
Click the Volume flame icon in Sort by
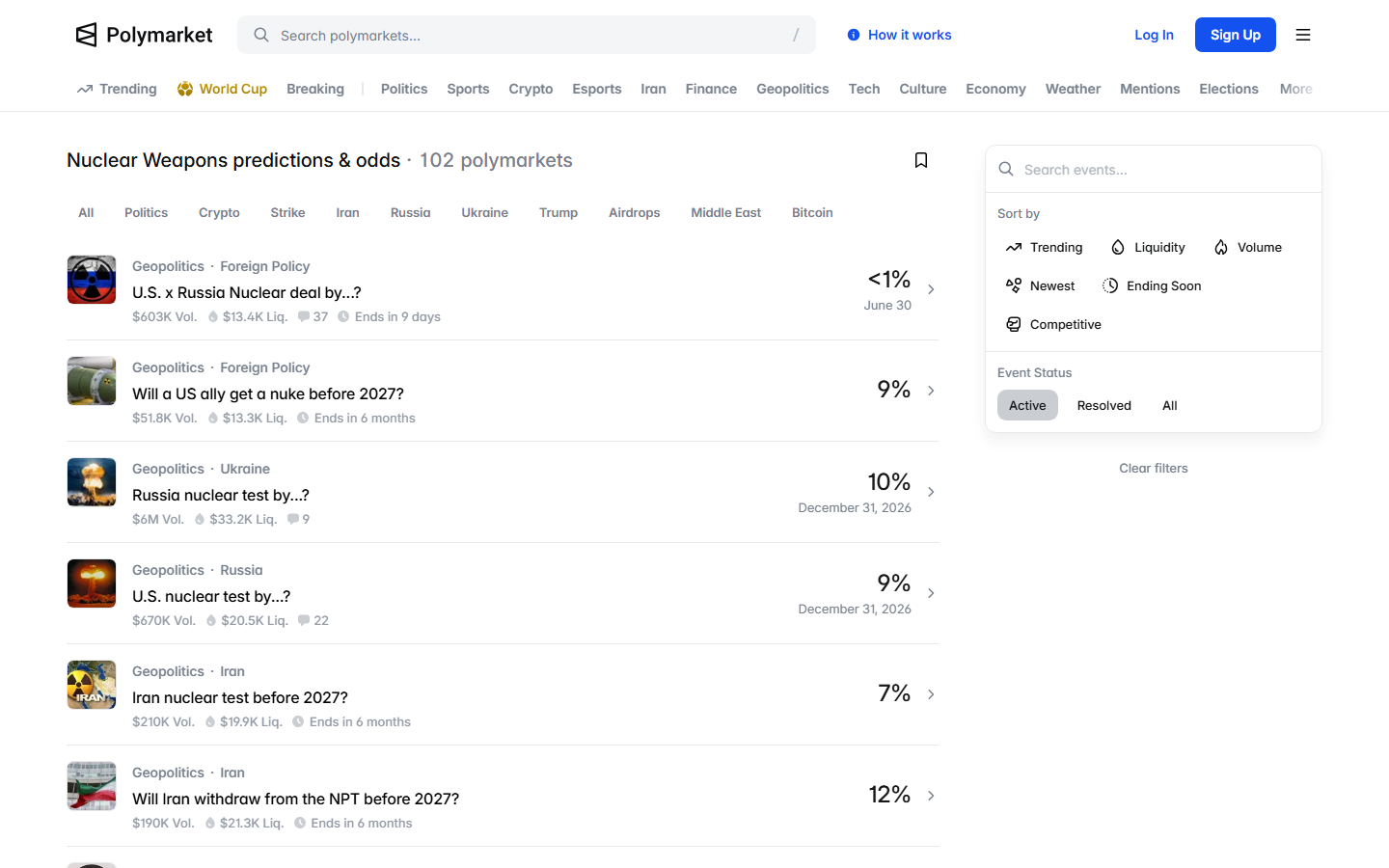tap(1221, 247)
